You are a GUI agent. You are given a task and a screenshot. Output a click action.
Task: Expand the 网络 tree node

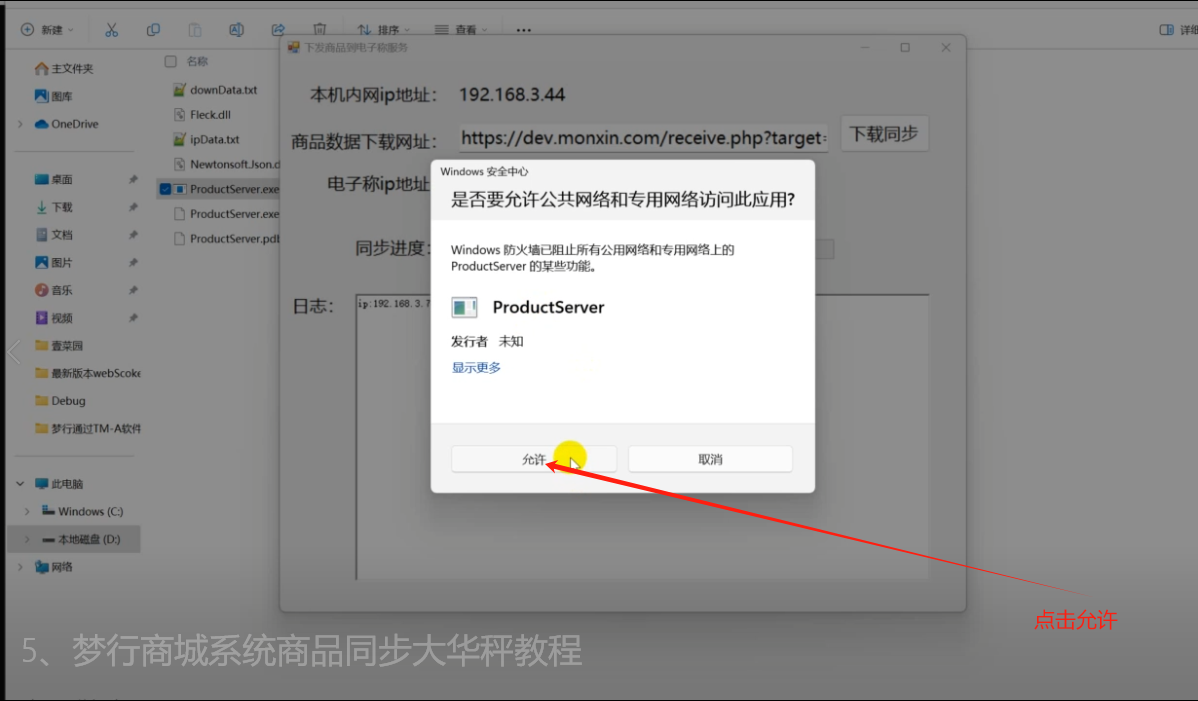point(21,567)
